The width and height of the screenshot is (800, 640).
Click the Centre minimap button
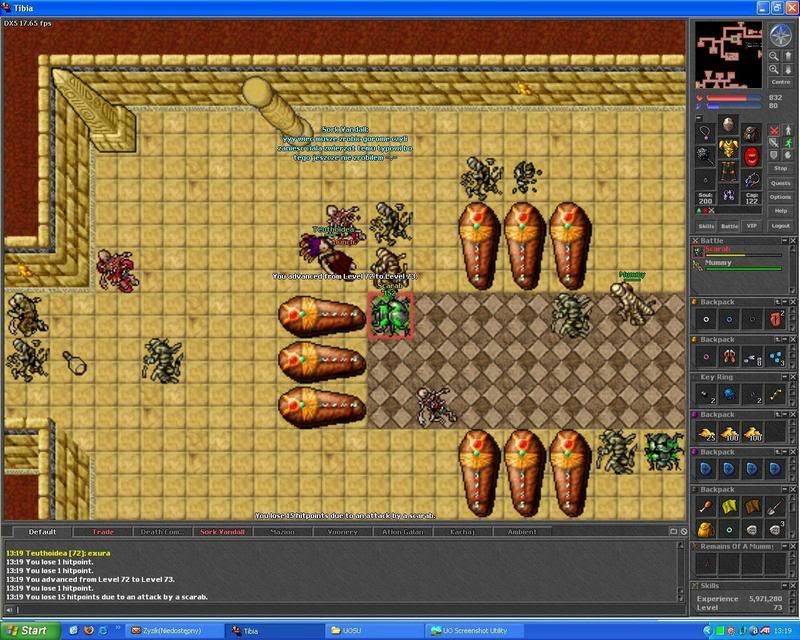pos(781,82)
